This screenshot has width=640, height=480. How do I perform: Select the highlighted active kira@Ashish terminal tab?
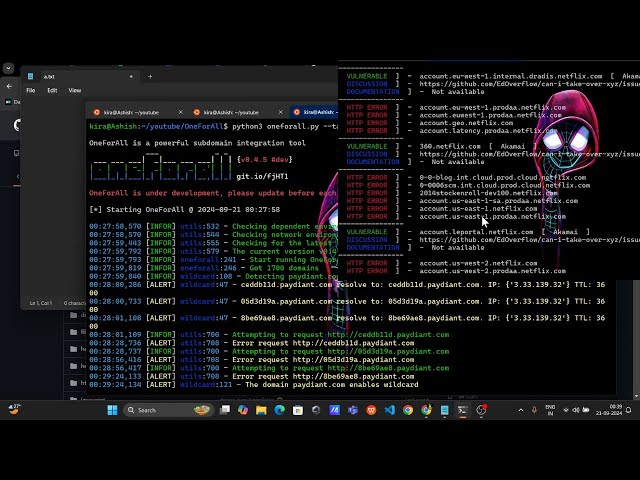coord(314,112)
